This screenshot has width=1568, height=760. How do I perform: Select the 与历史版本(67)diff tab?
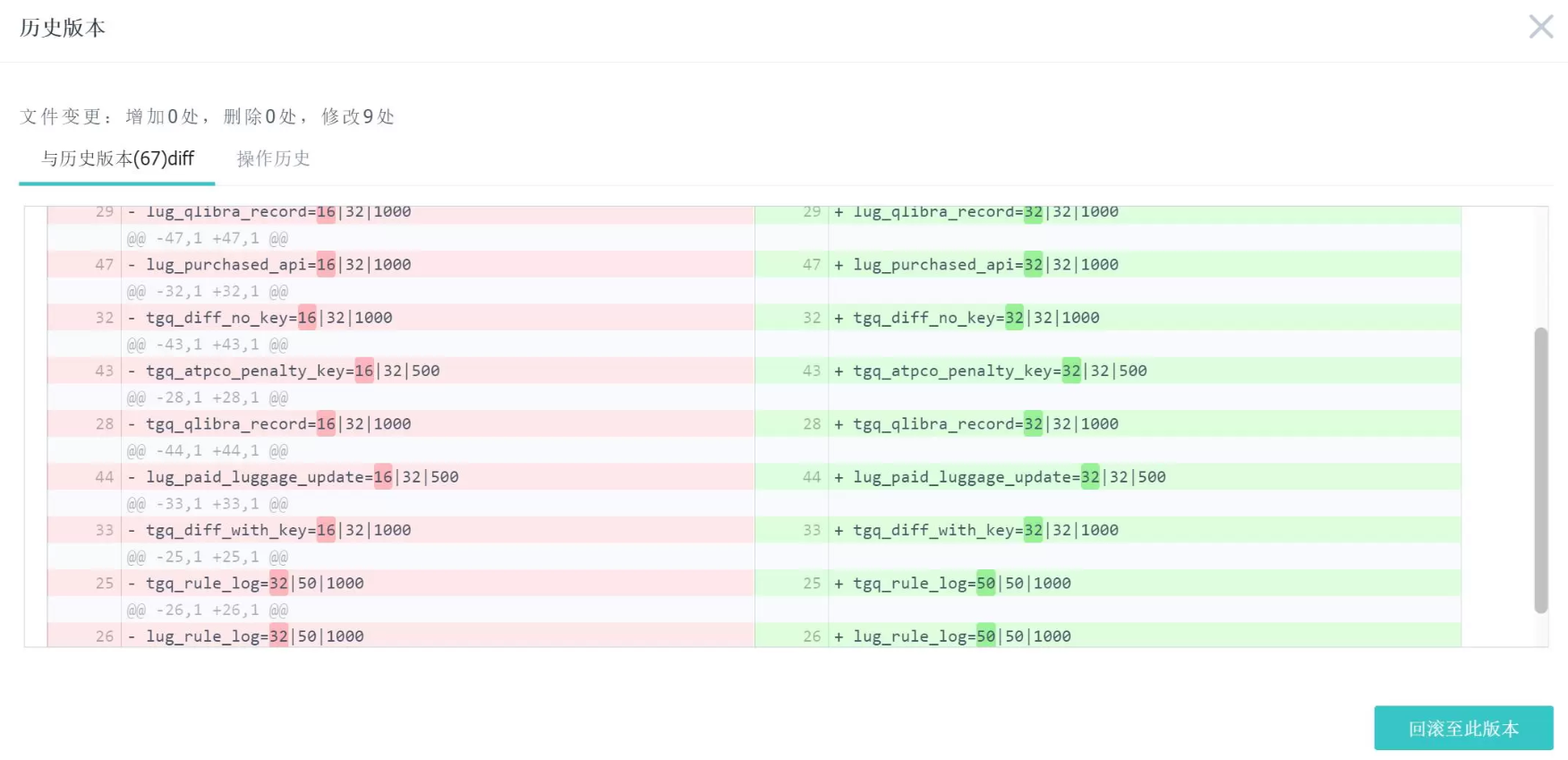tap(117, 158)
